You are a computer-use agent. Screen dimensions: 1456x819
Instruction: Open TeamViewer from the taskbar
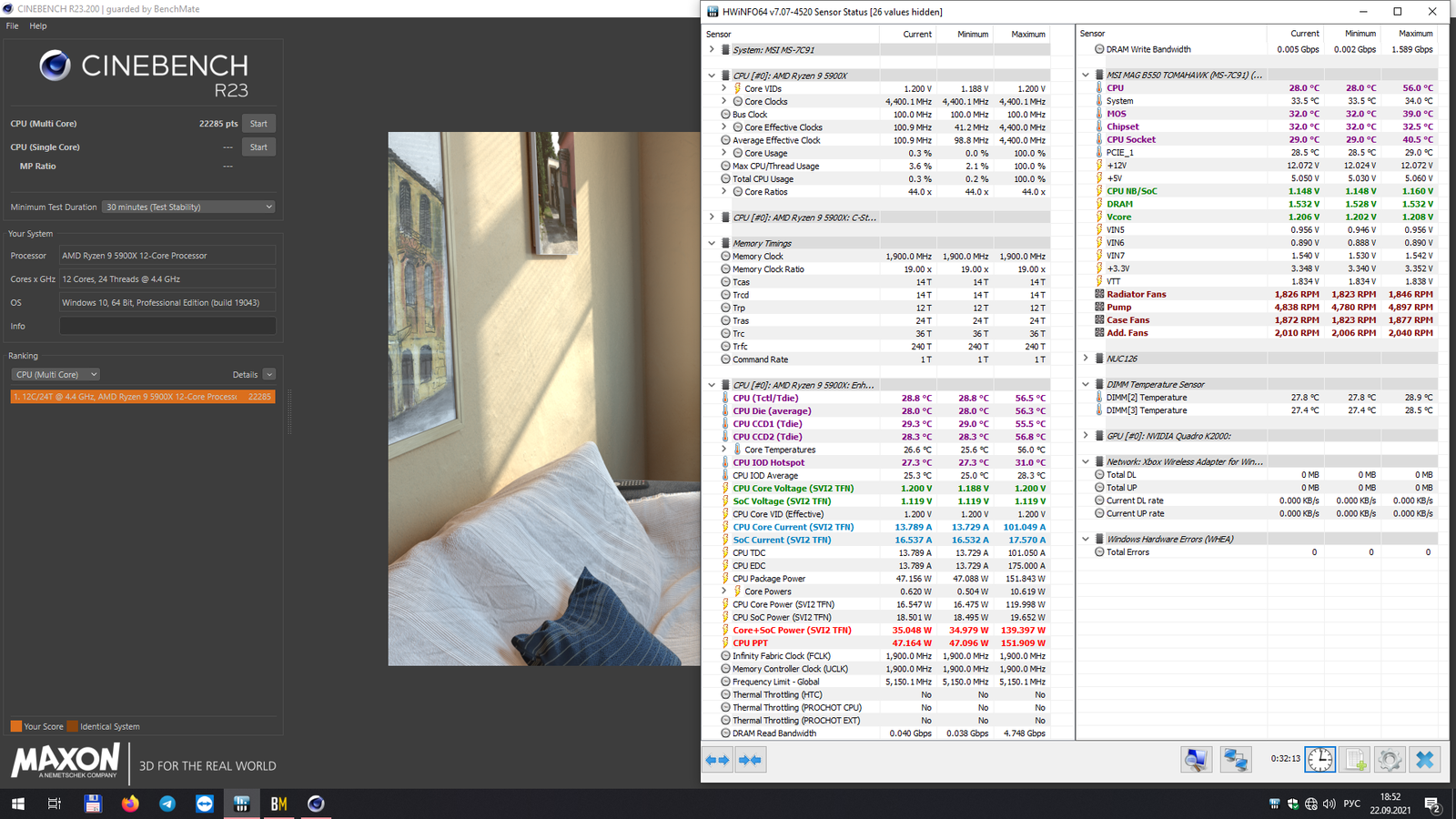(205, 804)
